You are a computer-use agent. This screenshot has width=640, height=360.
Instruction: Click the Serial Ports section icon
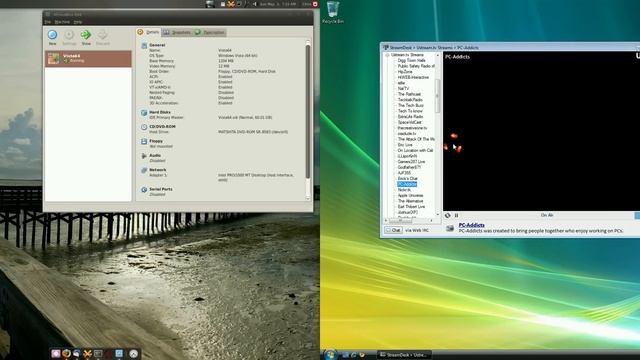144,190
